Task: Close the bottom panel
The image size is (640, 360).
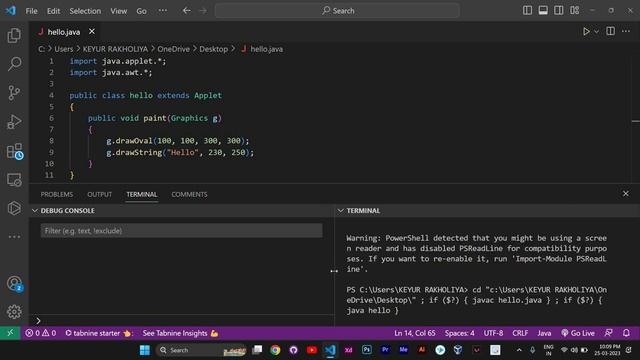Action: tap(626, 193)
